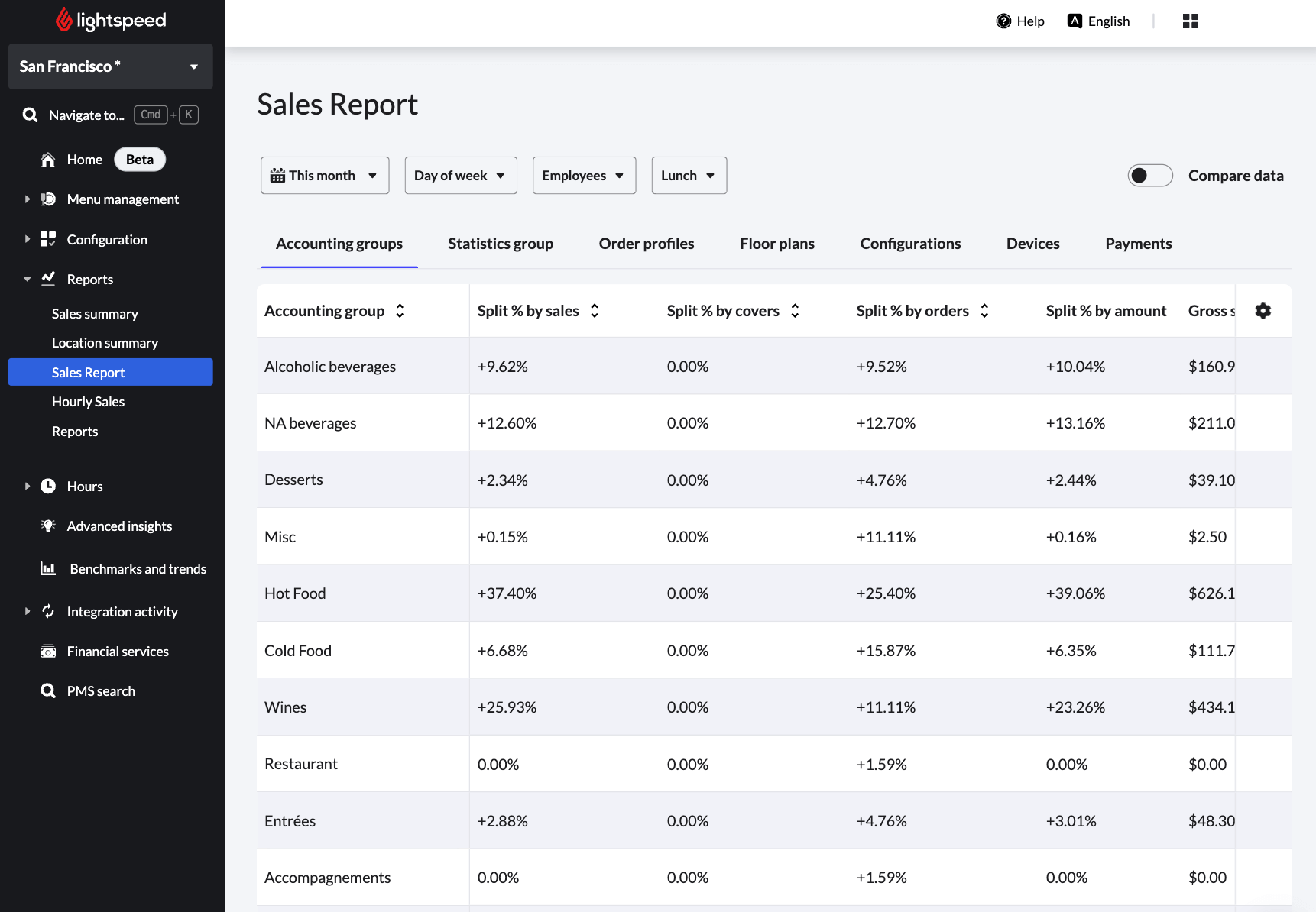Viewport: 1316px width, 912px height.
Task: Open Financial services in sidebar
Action: 118,652
